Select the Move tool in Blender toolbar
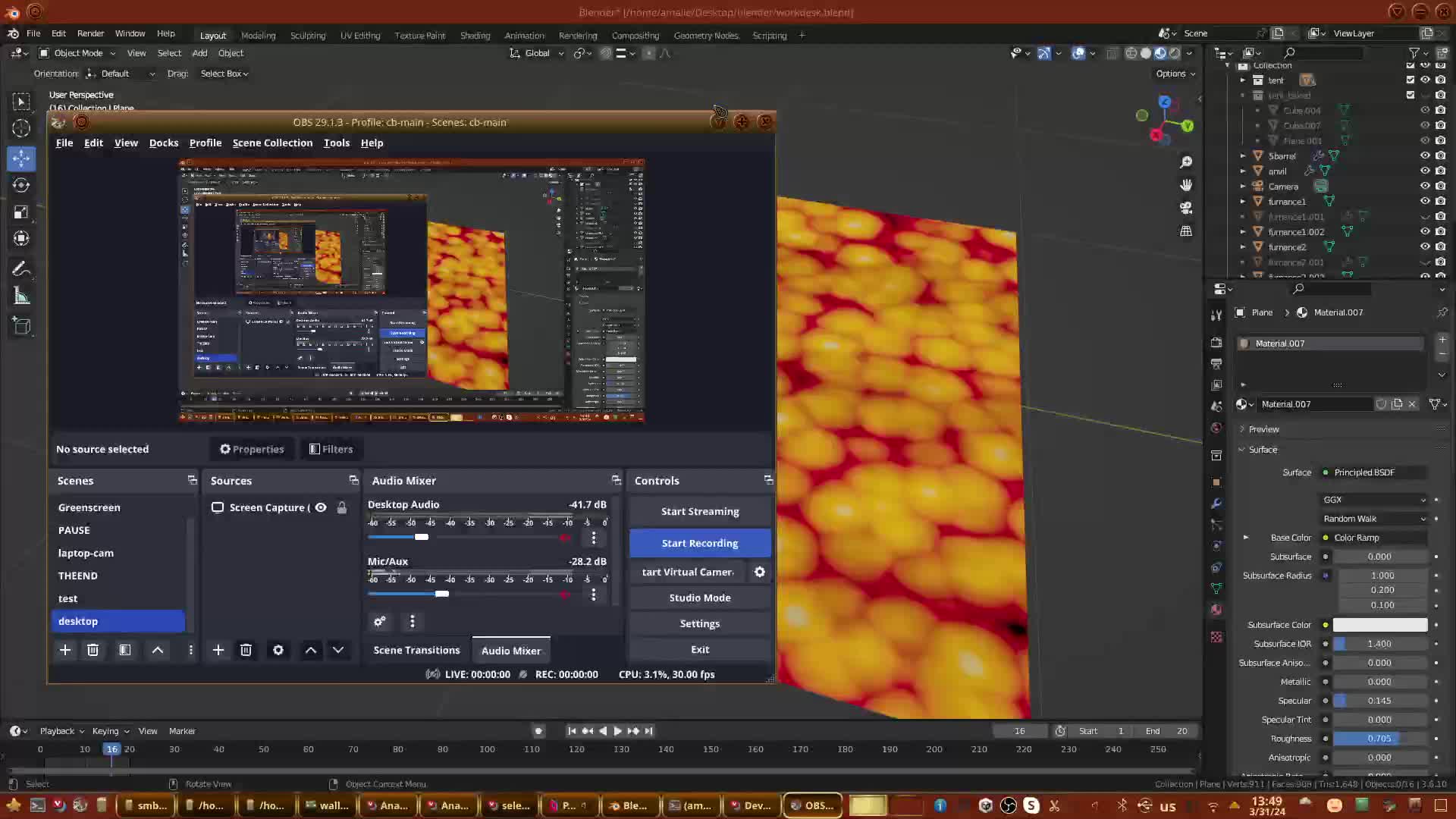1456x819 pixels. coord(21,158)
